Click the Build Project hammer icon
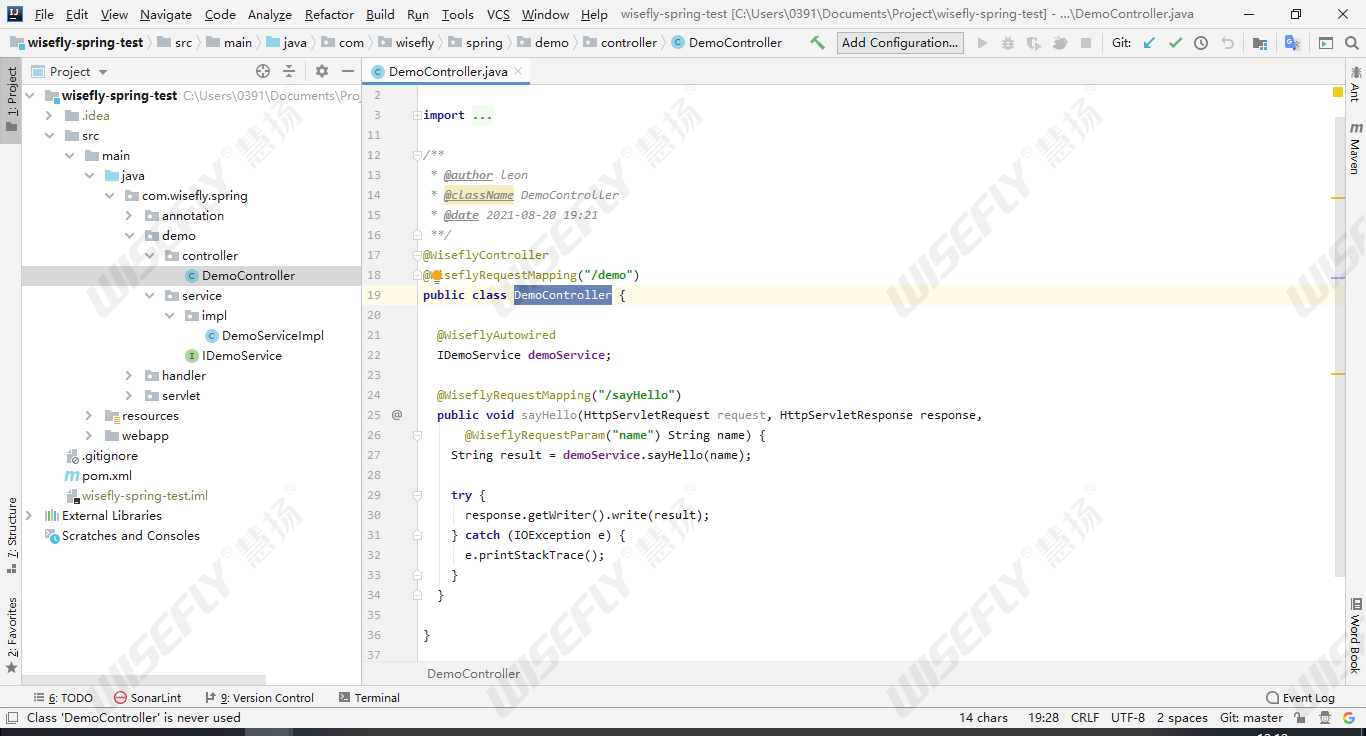1366x736 pixels. [818, 43]
